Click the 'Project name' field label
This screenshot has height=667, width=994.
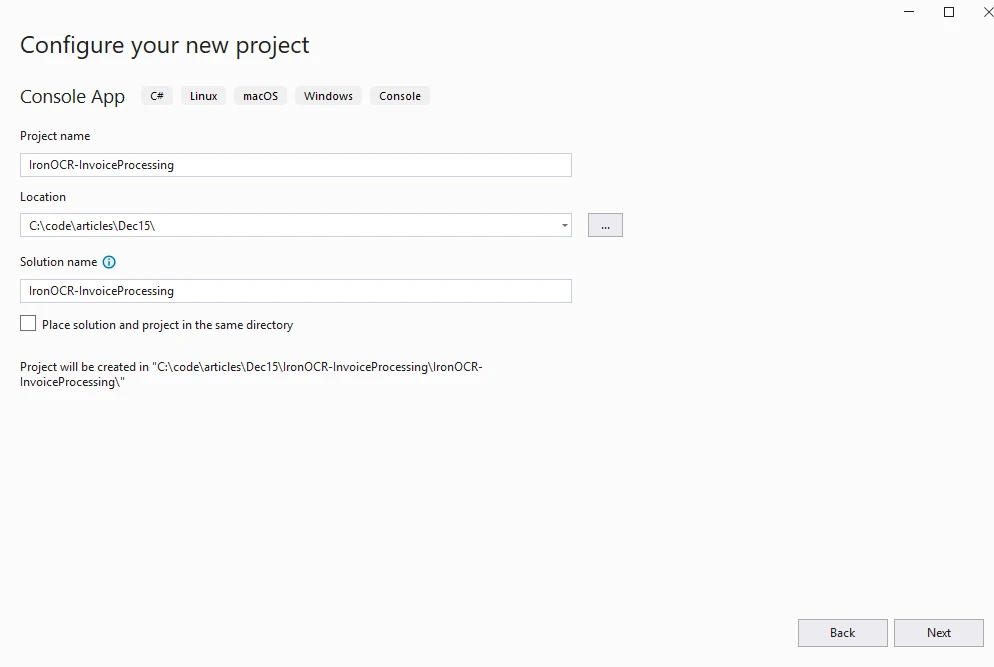click(x=55, y=136)
